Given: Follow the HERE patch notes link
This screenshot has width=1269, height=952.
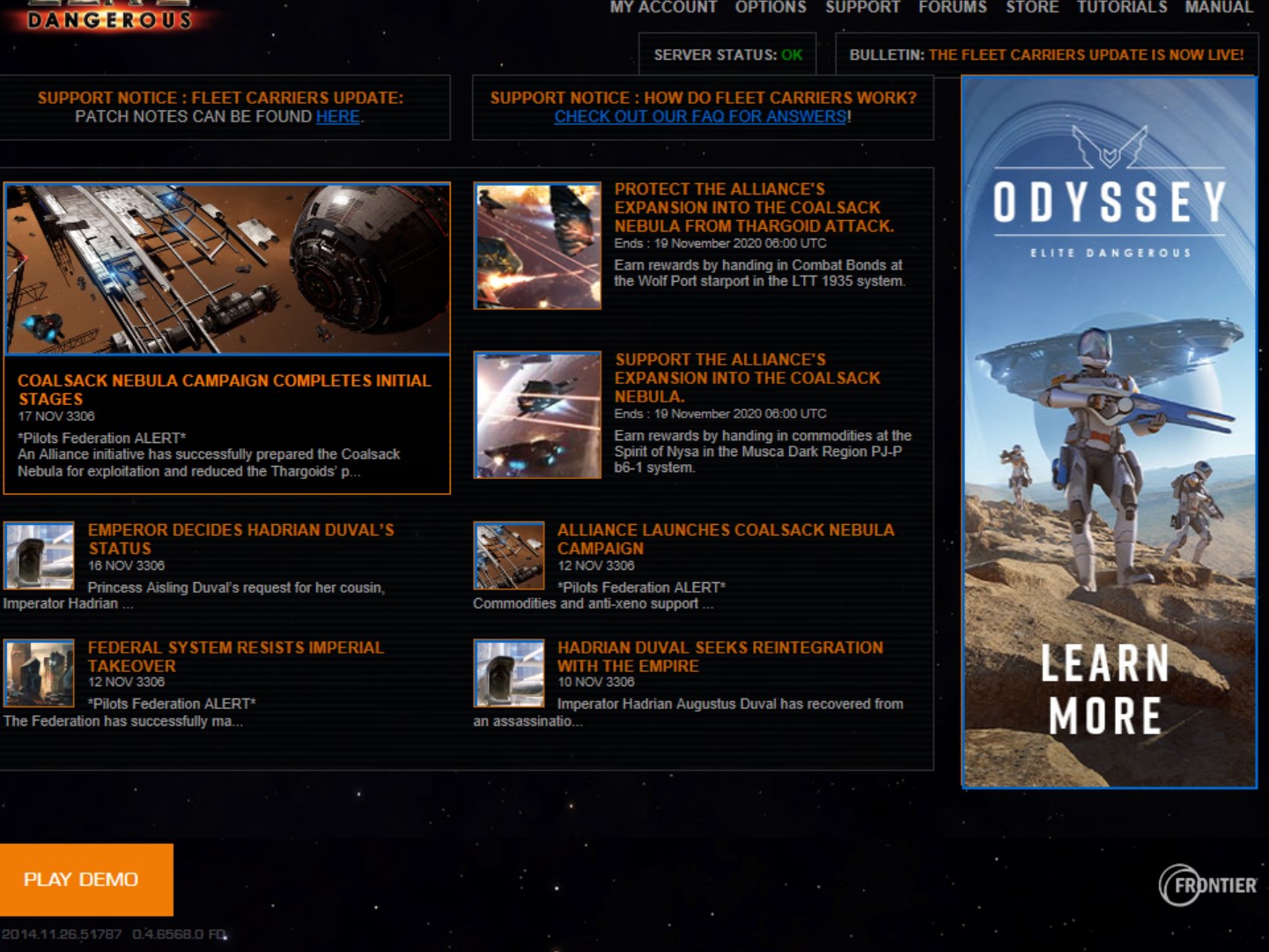Looking at the screenshot, I should pyautogui.click(x=338, y=116).
